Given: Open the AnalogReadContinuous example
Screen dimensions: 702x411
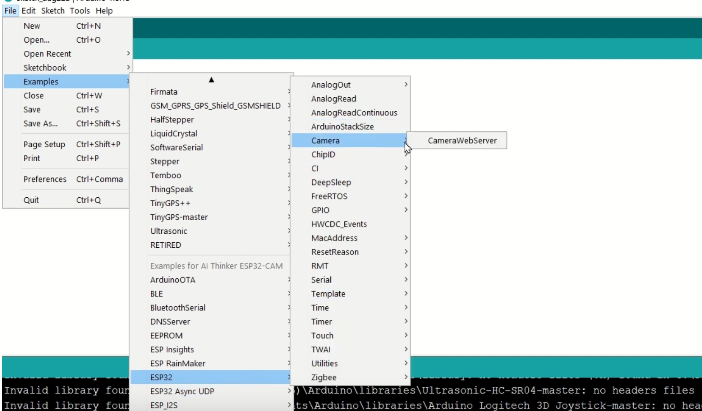Looking at the screenshot, I should tap(351, 112).
